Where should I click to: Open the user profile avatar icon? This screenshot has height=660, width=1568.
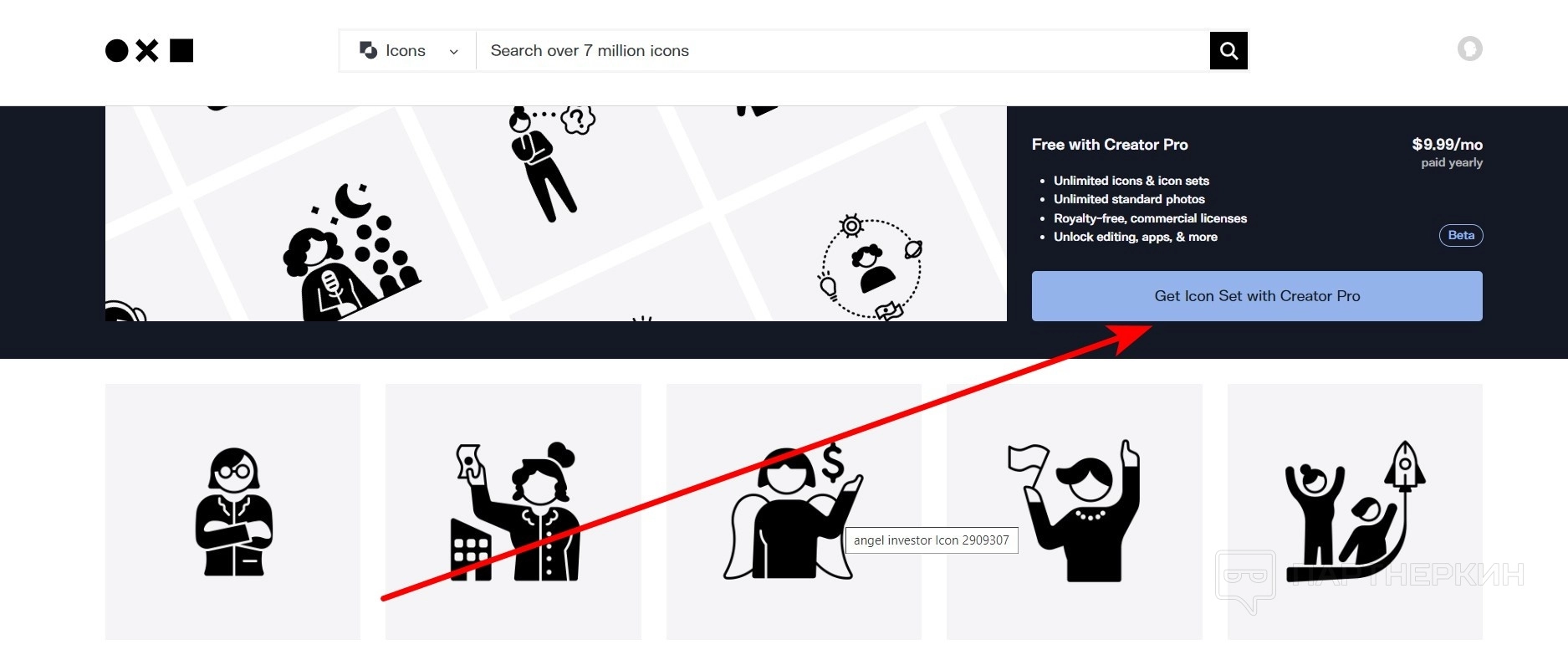coord(1469,49)
